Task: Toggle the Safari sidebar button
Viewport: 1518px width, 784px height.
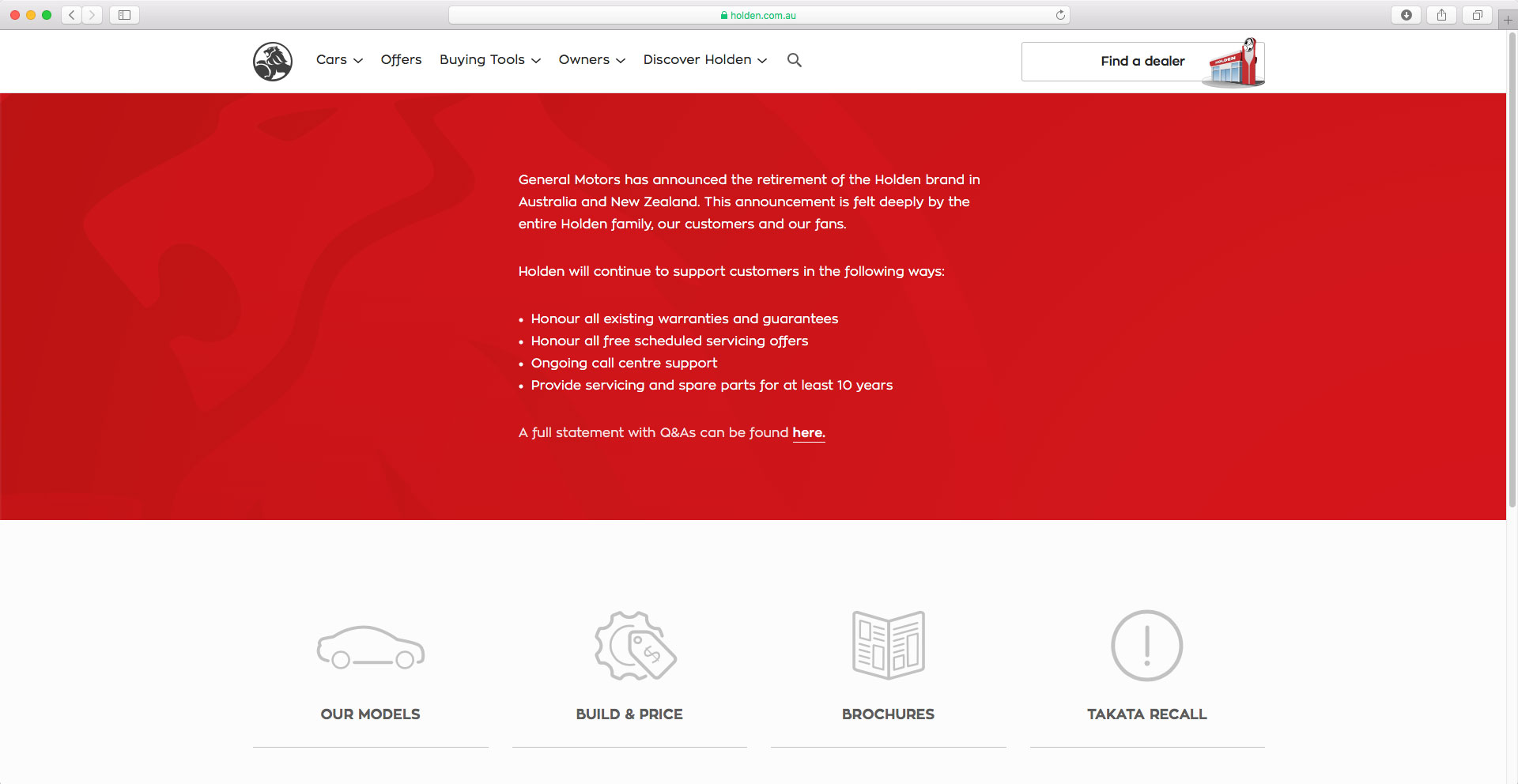Action: (124, 15)
